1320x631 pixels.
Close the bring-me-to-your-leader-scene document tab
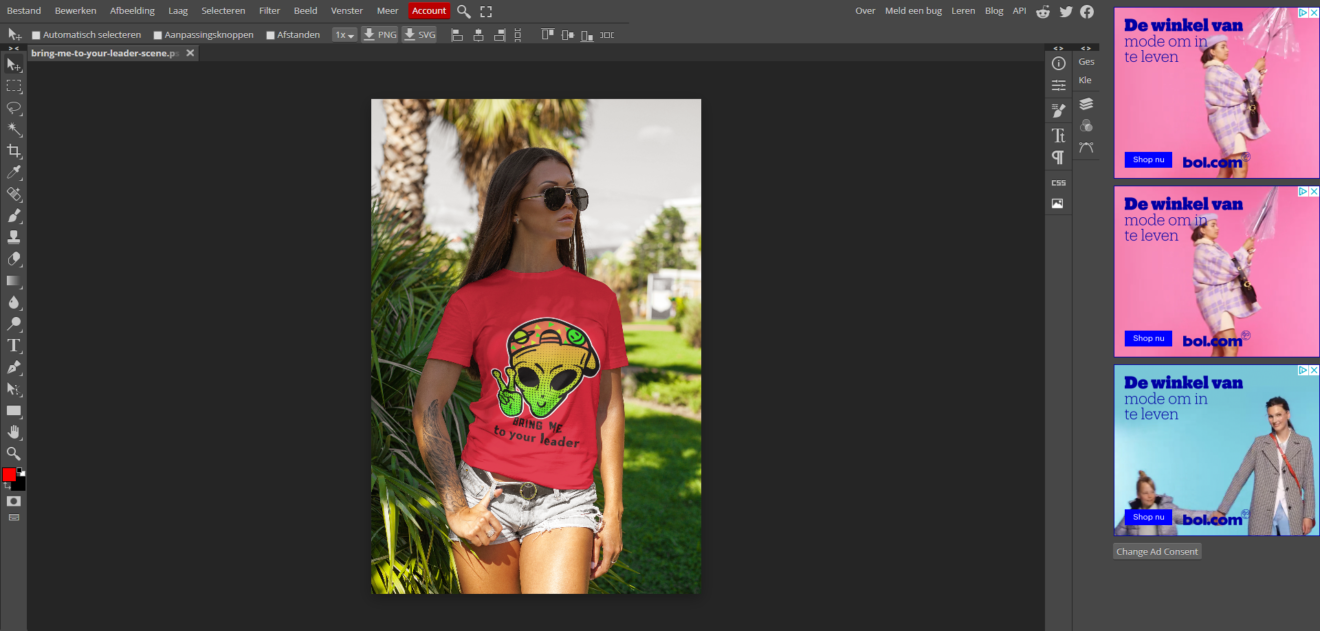190,53
